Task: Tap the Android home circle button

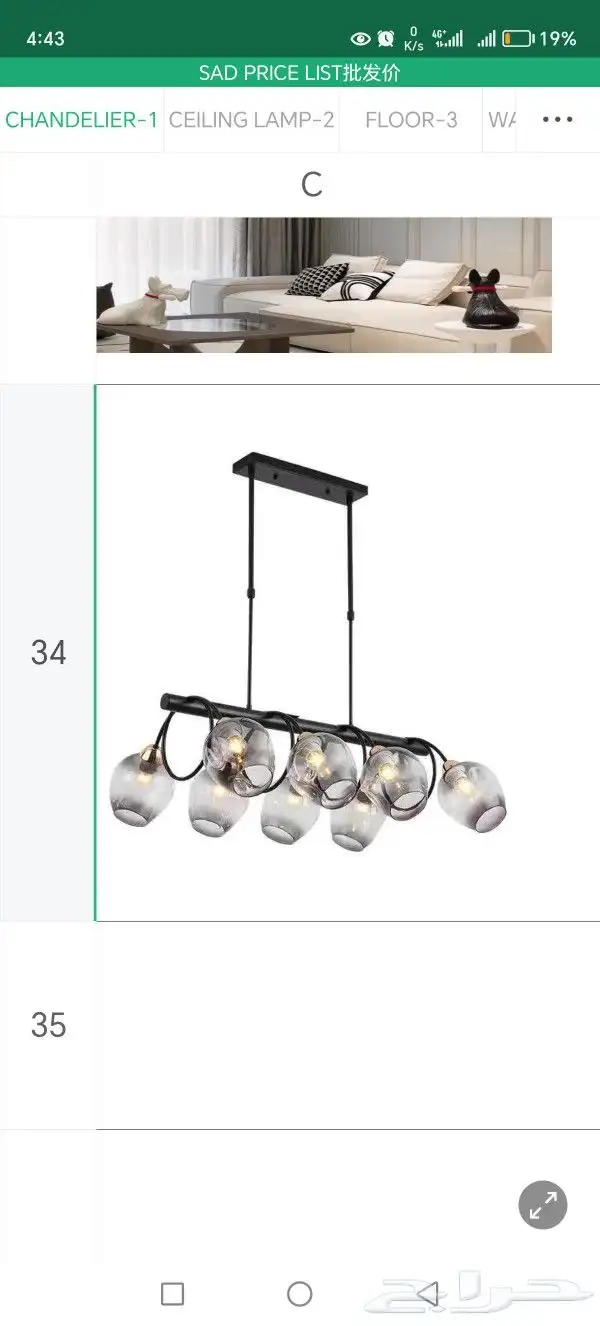Action: click(x=300, y=1293)
